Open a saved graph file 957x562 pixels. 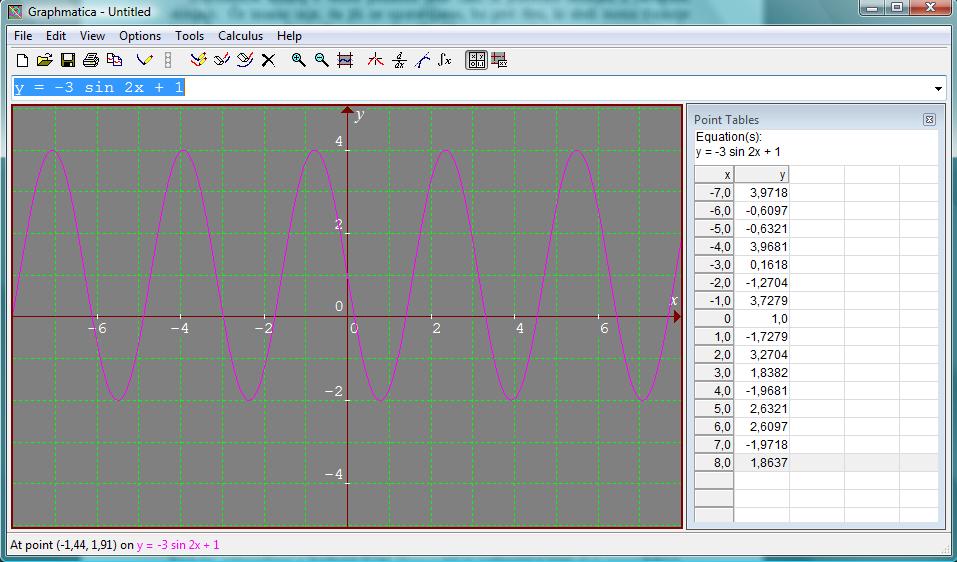[45, 60]
